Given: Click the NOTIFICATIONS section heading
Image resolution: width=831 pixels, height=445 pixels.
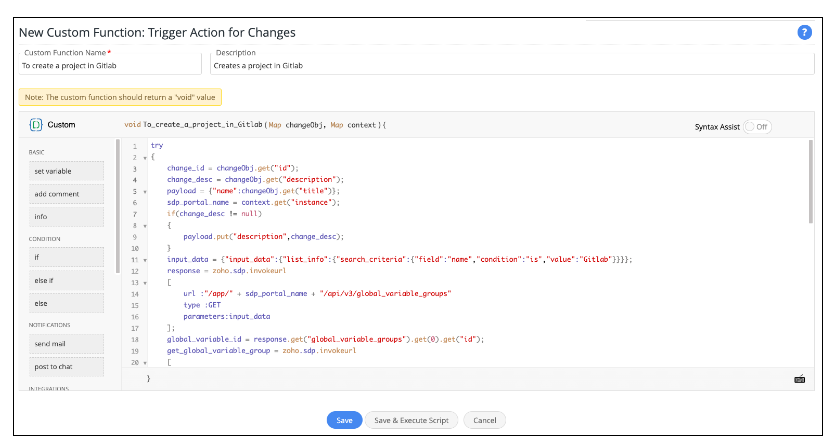Looking at the screenshot, I should tap(49, 325).
